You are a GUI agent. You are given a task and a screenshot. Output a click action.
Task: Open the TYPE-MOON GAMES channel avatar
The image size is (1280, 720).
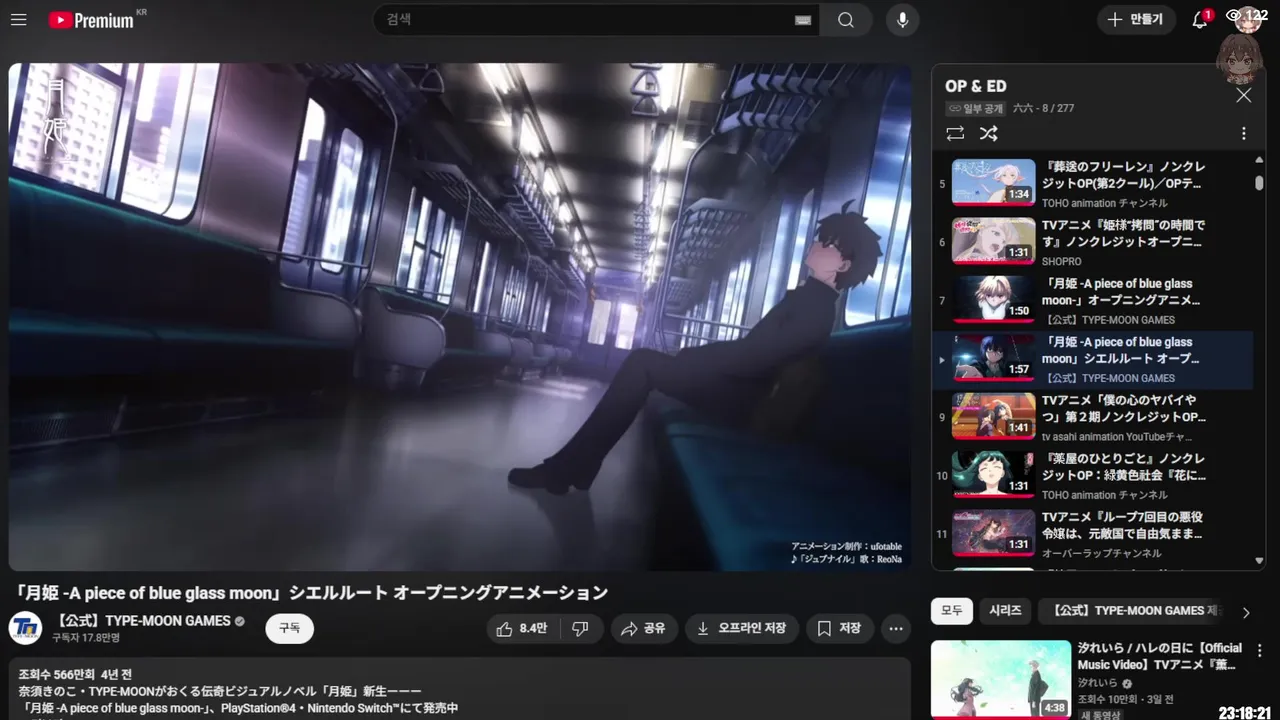(x=25, y=628)
